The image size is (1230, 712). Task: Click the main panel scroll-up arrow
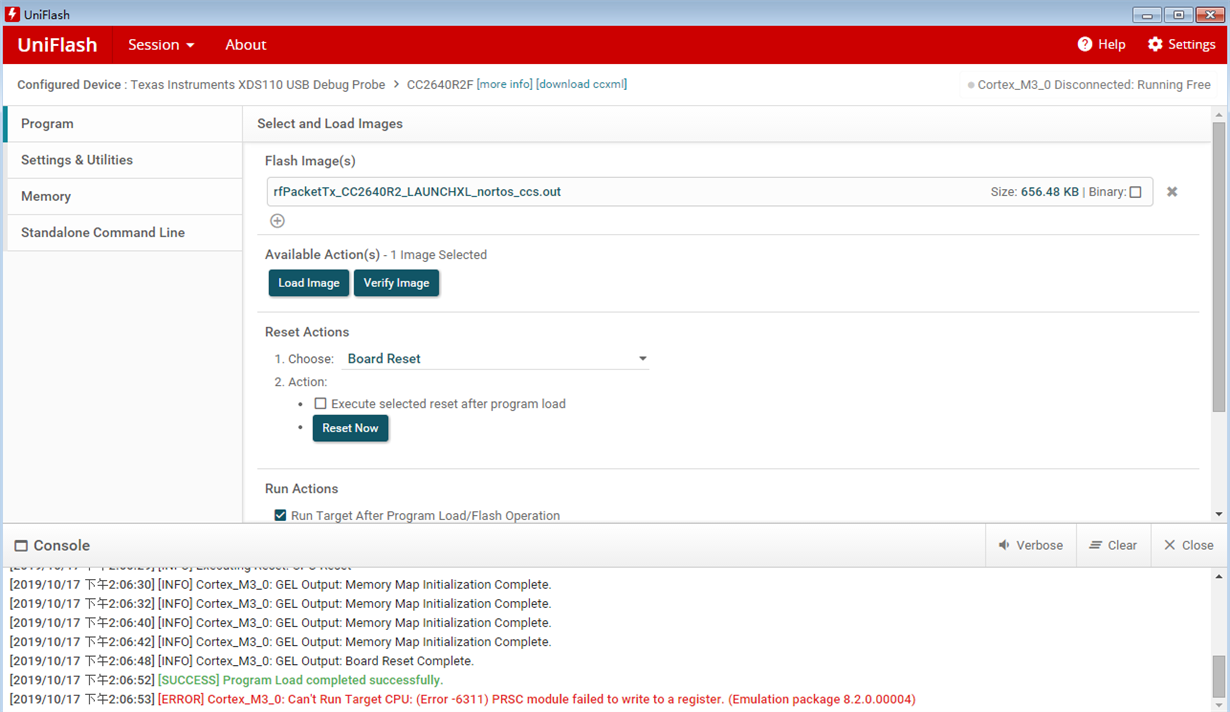pos(1218,114)
